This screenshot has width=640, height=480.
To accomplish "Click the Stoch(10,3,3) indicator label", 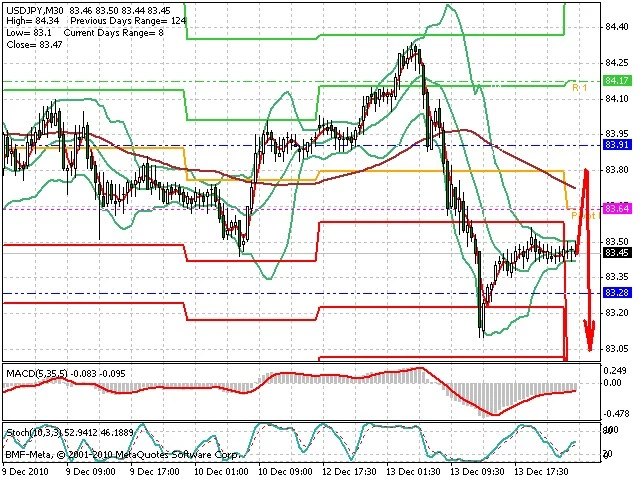I will [x=33, y=432].
